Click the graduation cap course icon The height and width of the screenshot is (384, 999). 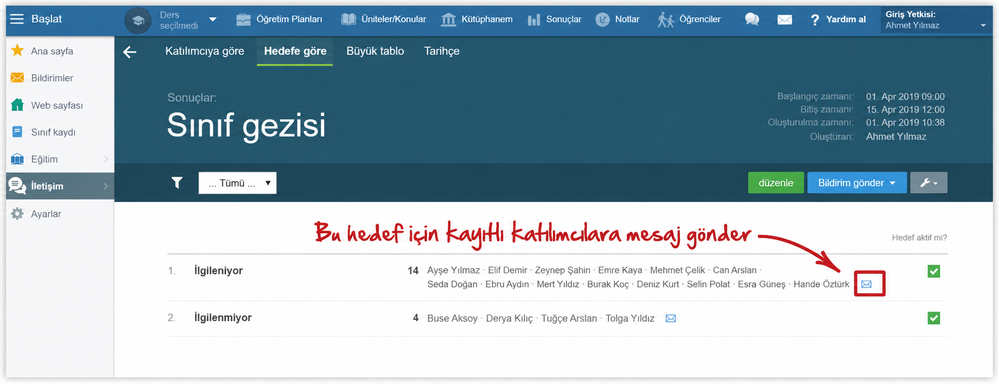[138, 20]
